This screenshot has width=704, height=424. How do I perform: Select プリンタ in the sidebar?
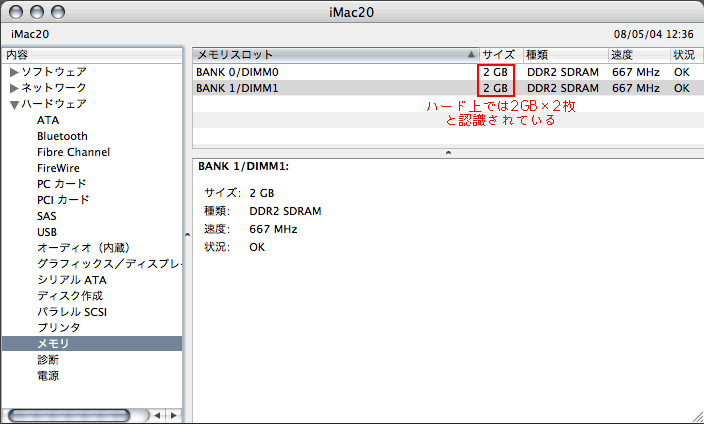[x=59, y=327]
